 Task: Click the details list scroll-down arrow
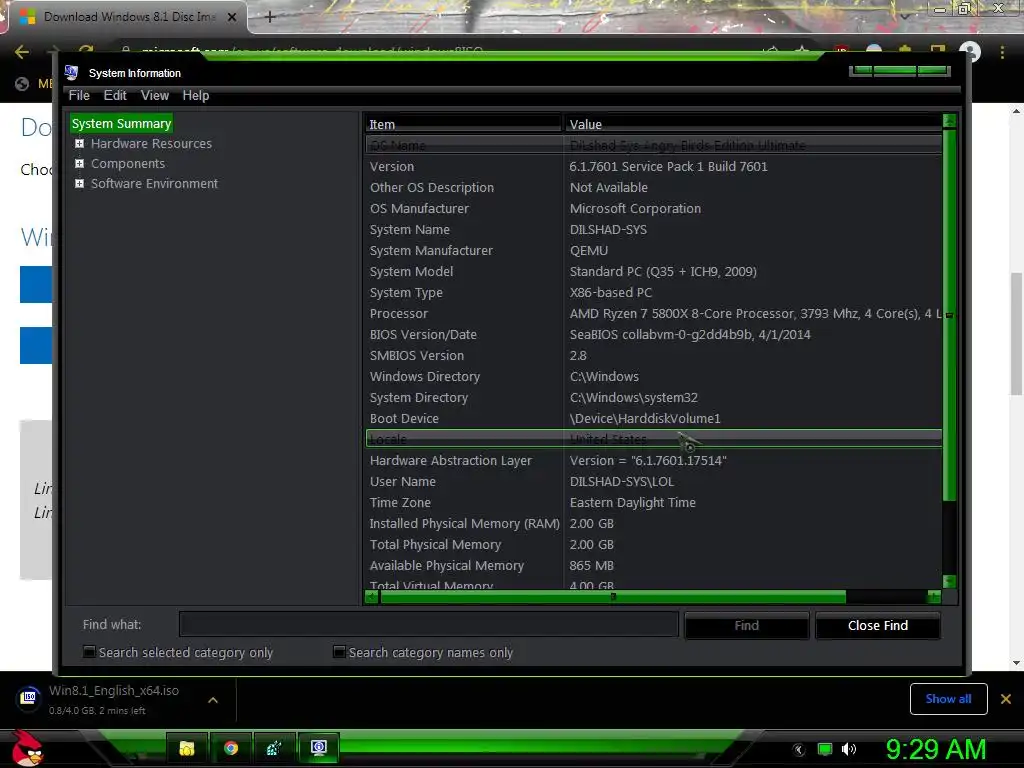(950, 581)
